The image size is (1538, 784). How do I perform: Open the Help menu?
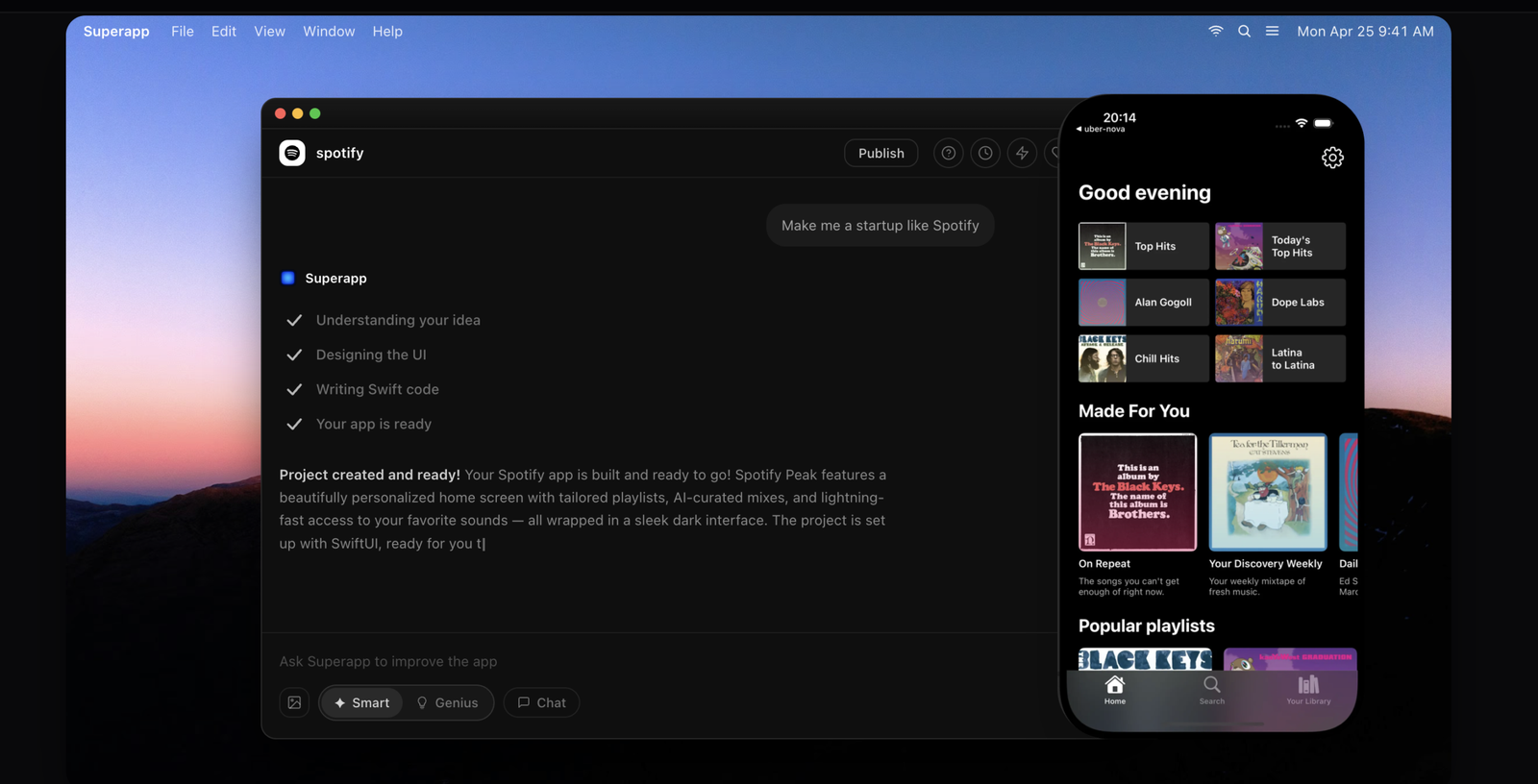coord(387,31)
